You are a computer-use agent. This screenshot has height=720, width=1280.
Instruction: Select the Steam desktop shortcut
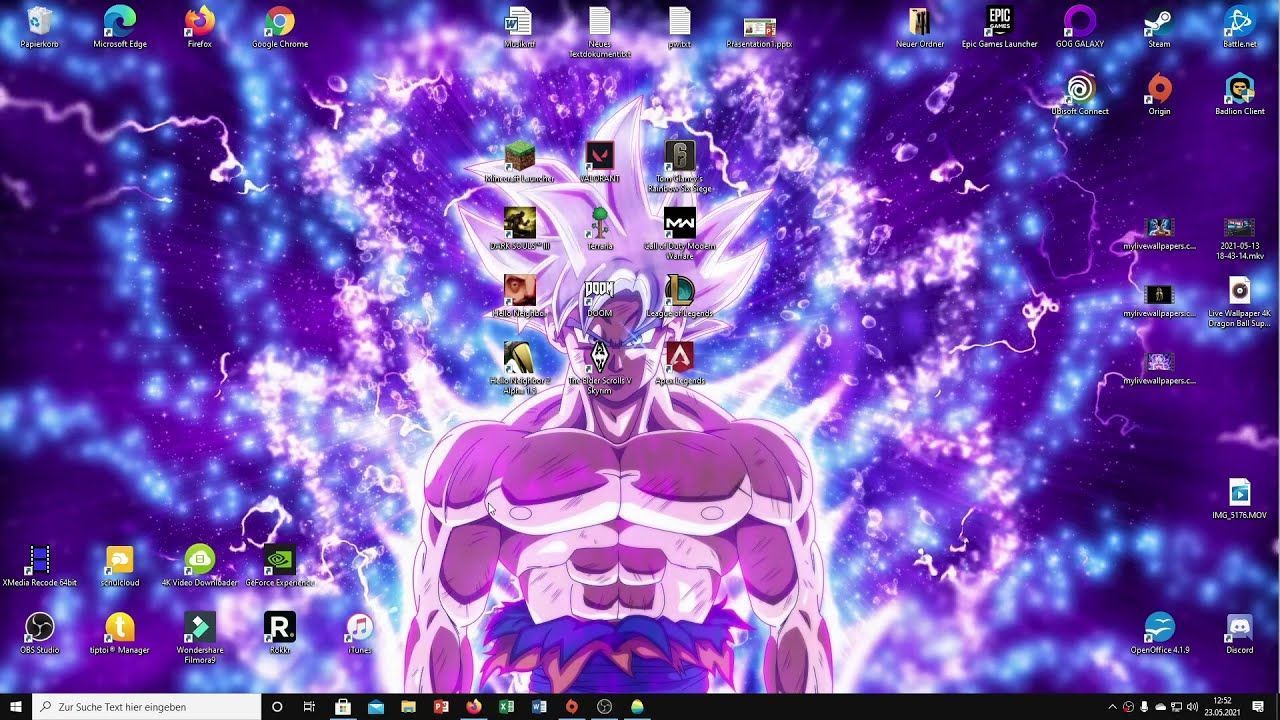click(x=1159, y=27)
